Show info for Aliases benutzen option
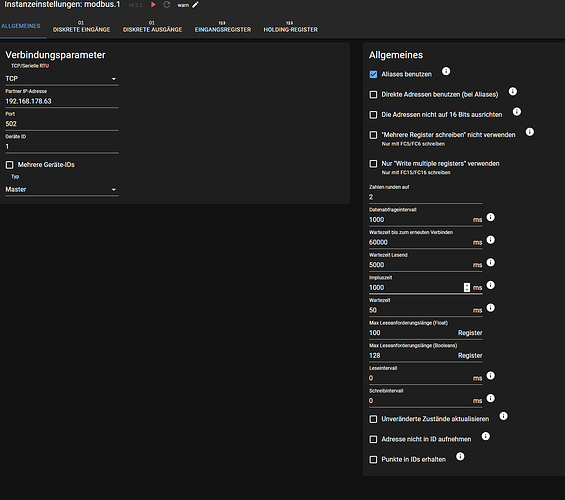 point(446,71)
